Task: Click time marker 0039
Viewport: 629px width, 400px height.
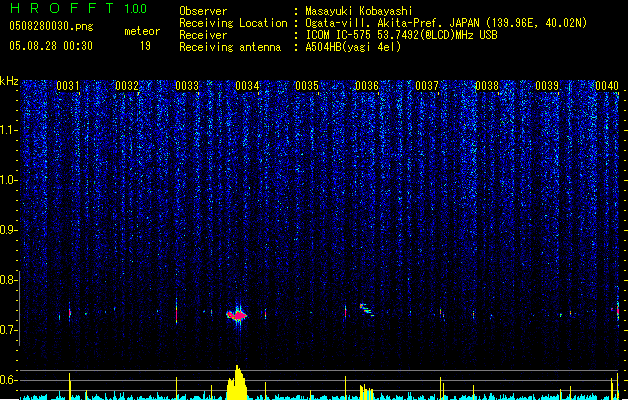Action: coord(547,86)
